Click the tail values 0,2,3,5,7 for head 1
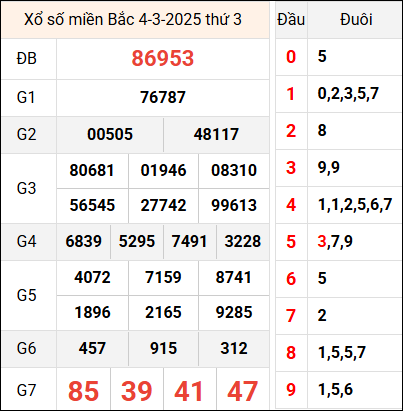This screenshot has height=411, width=403. click(348, 94)
